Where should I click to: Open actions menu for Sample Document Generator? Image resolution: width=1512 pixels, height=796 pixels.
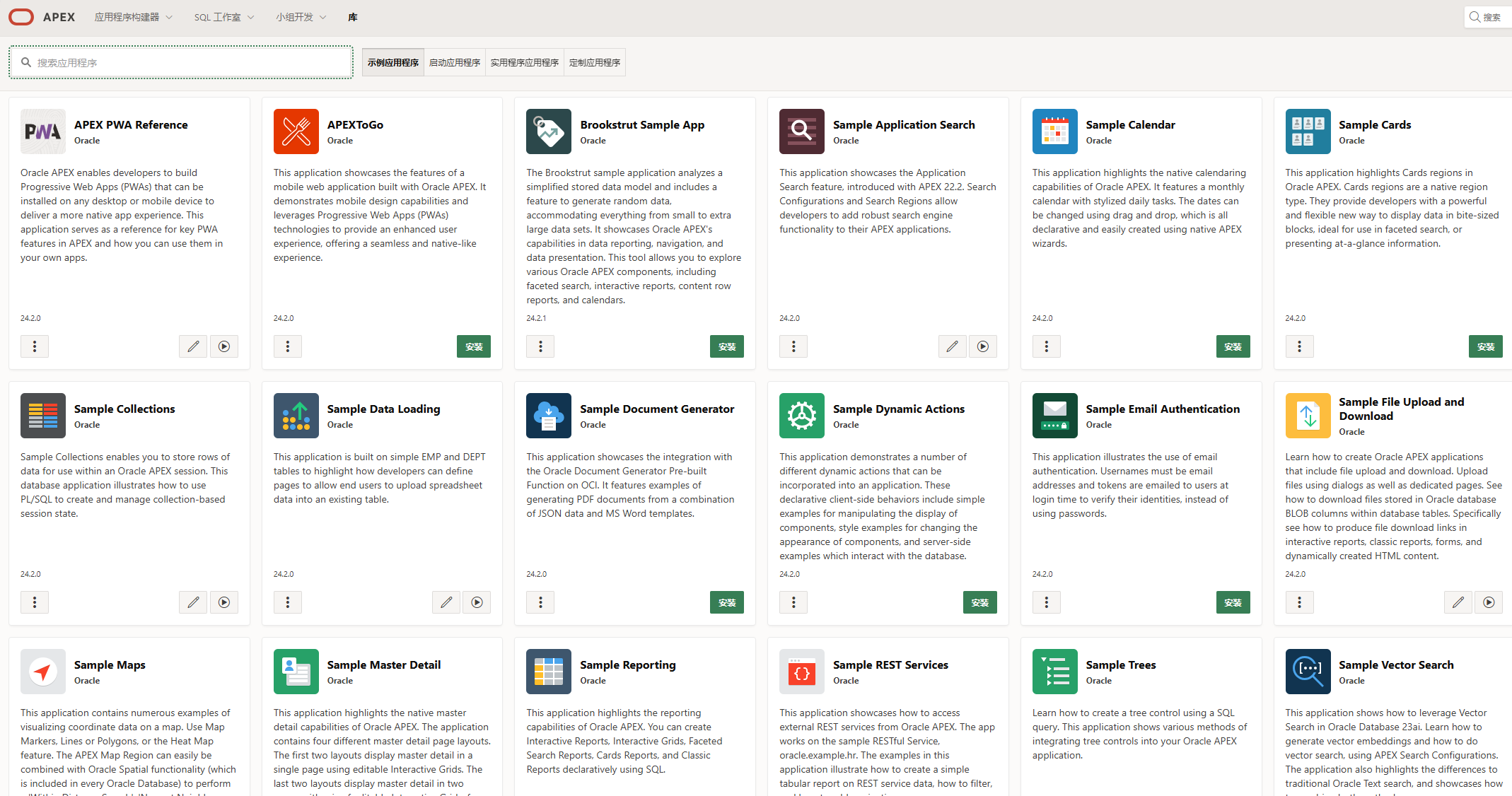[x=540, y=602]
